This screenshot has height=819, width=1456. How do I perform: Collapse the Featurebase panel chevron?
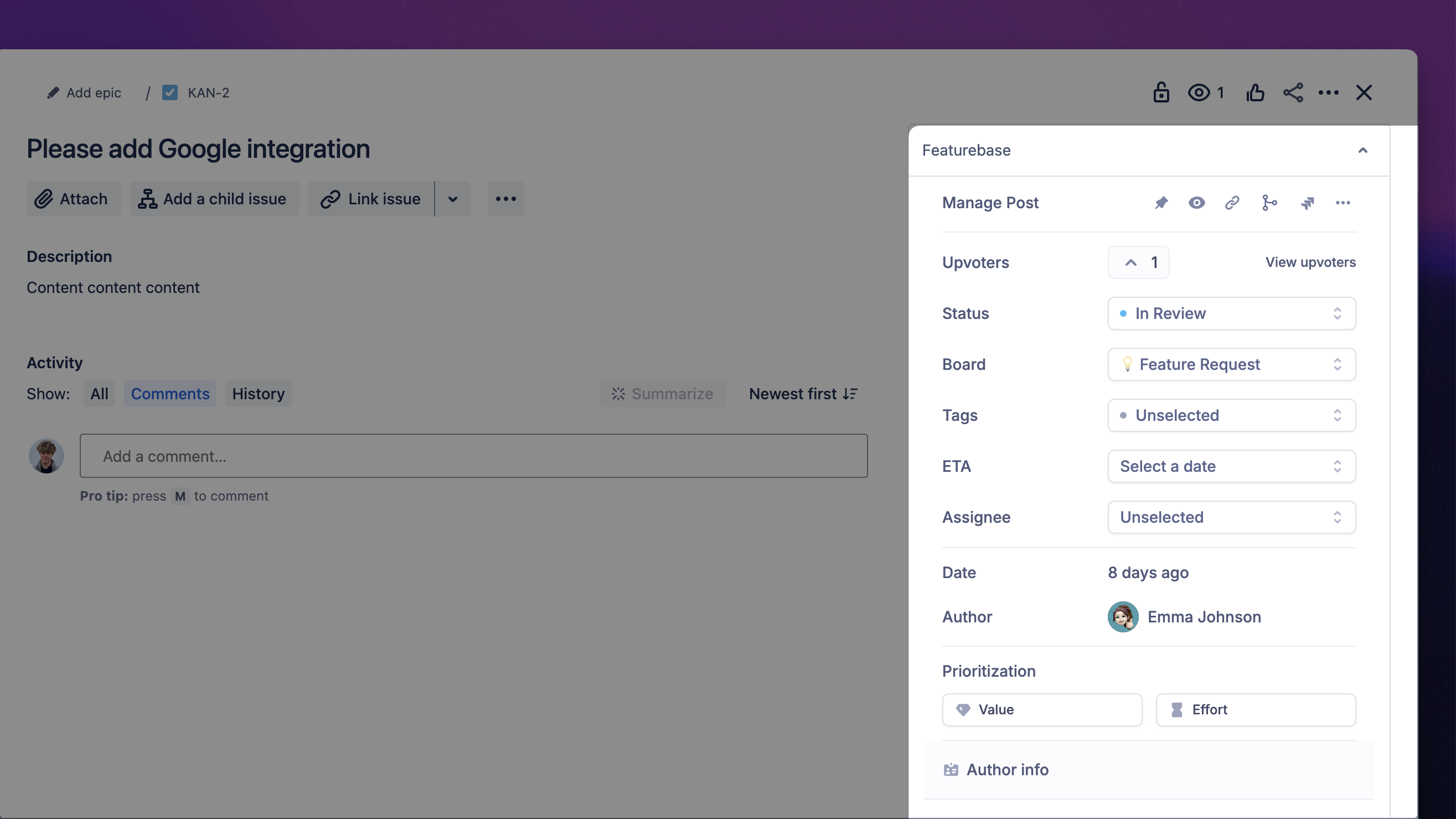[x=1363, y=151]
